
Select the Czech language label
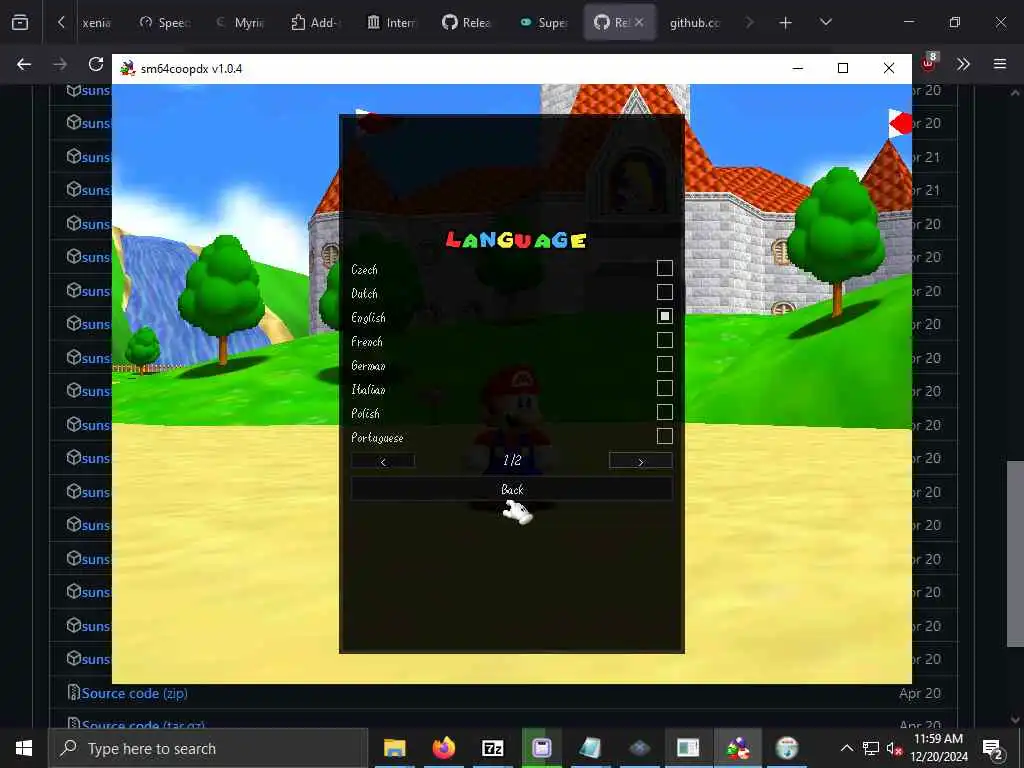pyautogui.click(x=364, y=269)
